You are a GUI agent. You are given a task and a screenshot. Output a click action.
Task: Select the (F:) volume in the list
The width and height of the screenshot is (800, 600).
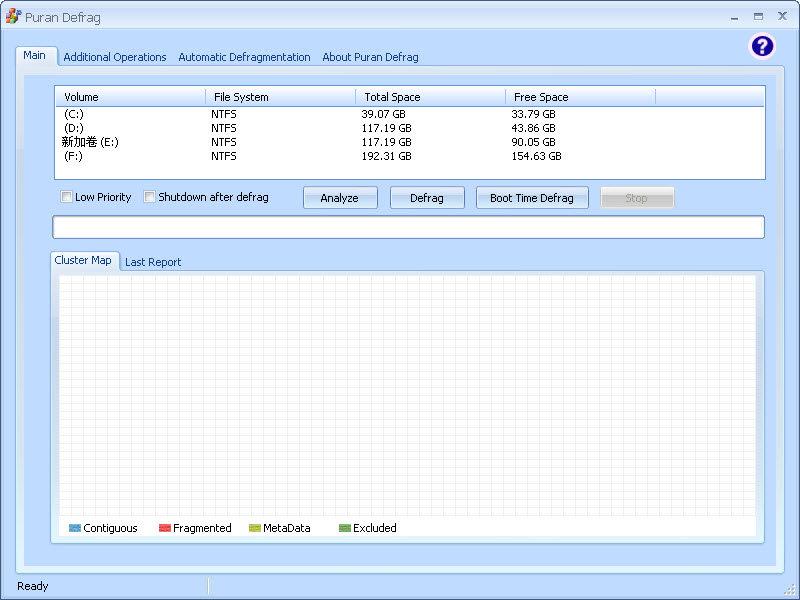[x=74, y=156]
